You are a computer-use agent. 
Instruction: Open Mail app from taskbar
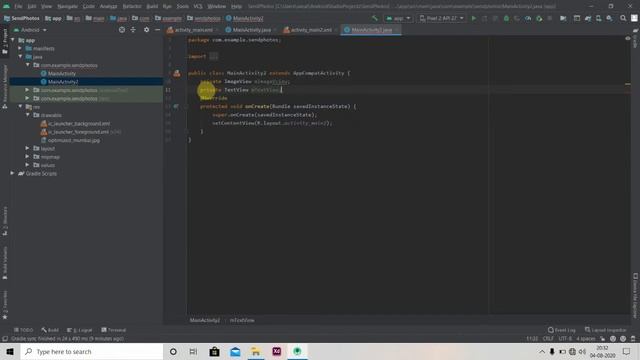pos(235,351)
